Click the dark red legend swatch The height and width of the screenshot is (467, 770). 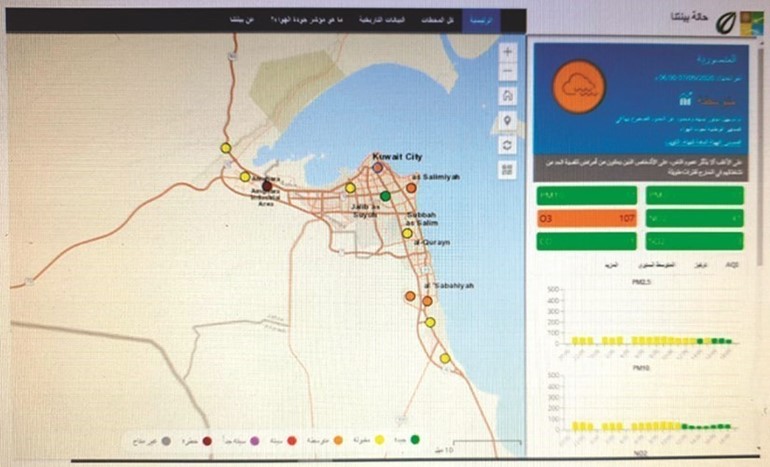click(207, 441)
